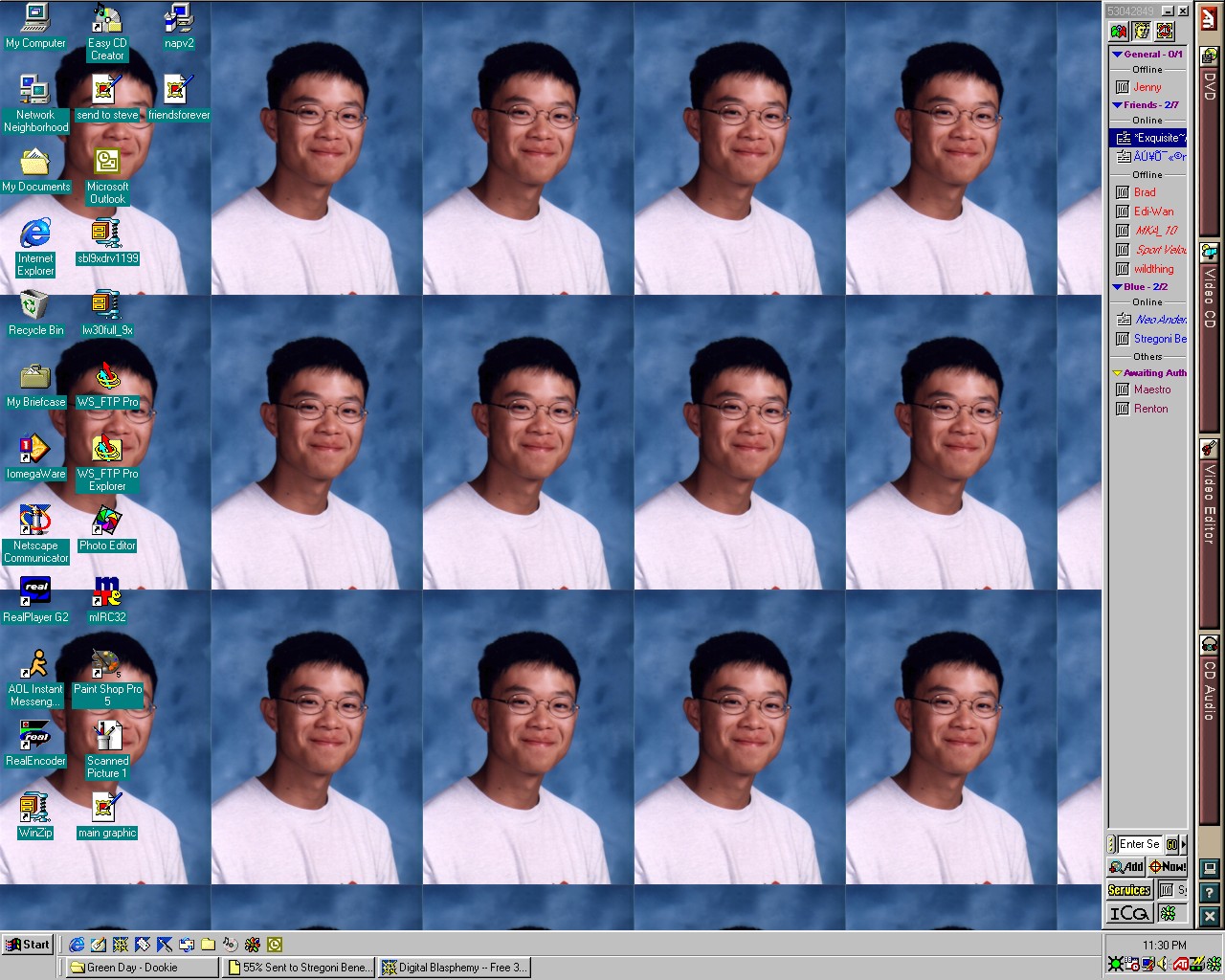Open Easy CD Creator shortcut
This screenshot has width=1225, height=980.
tap(107, 33)
